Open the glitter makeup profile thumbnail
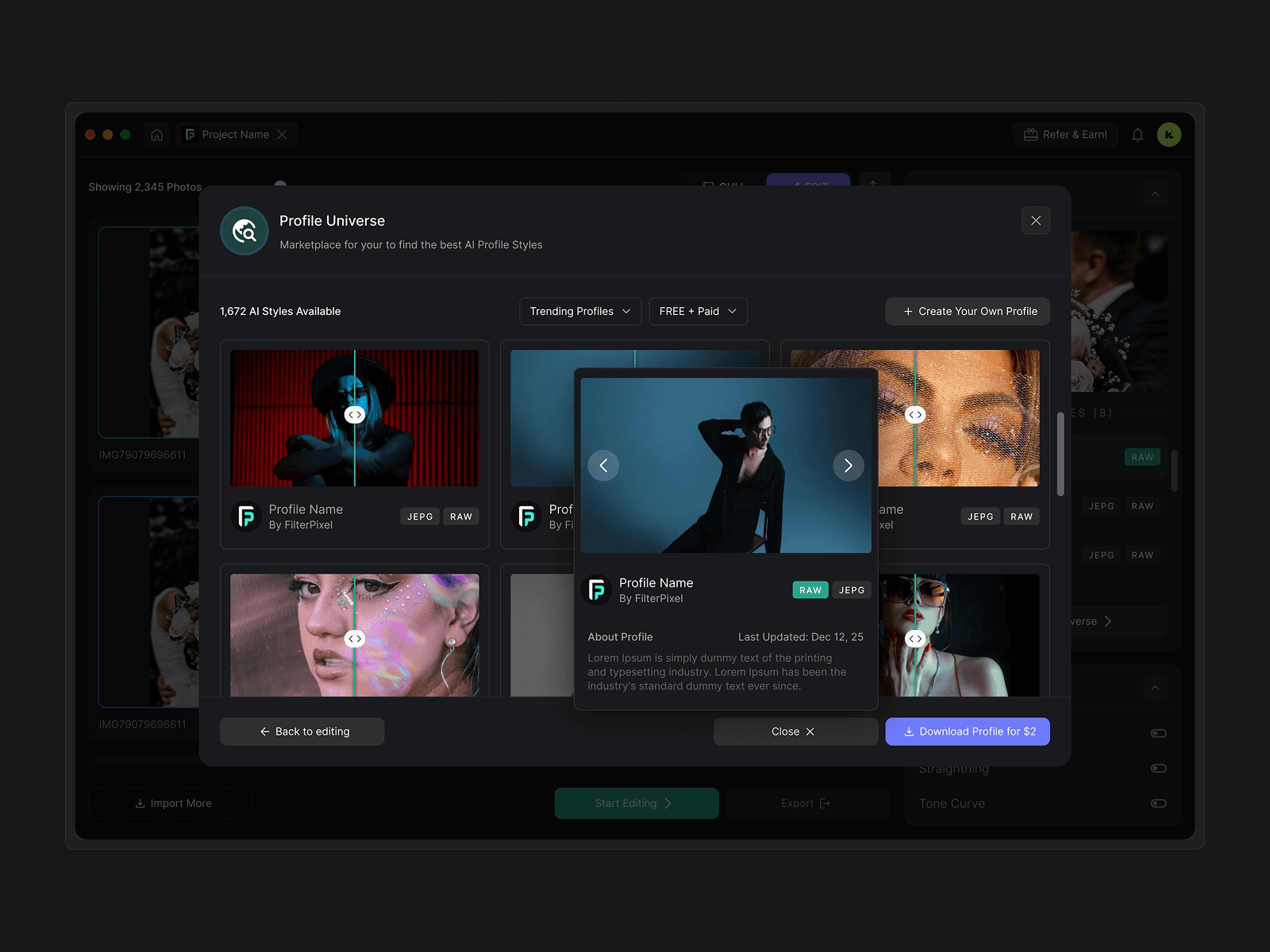1270x952 pixels. [x=355, y=635]
